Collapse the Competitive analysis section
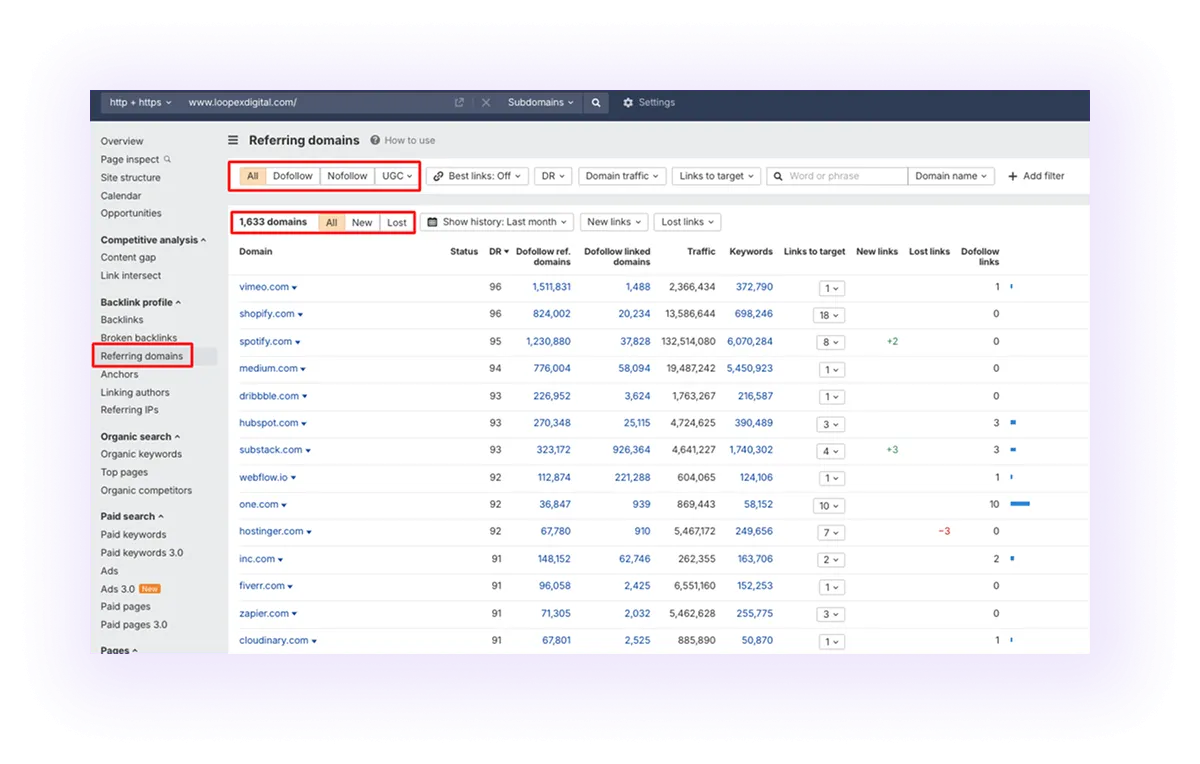Image resolution: width=1200 pixels, height=764 pixels. [x=153, y=240]
